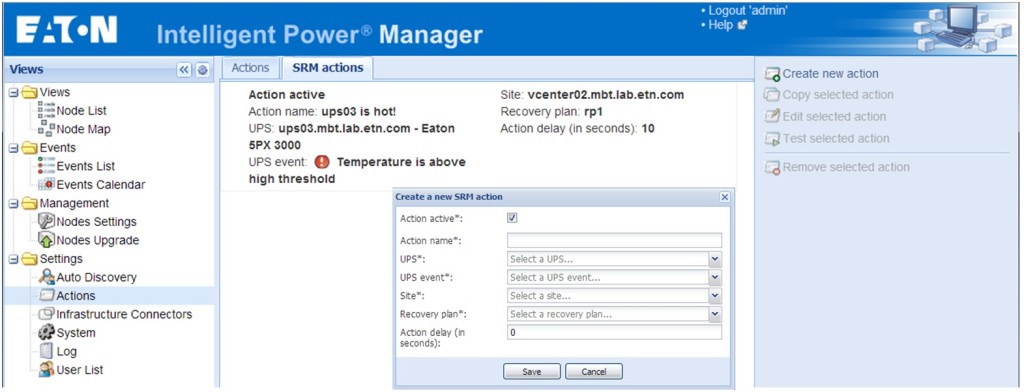Click the Save button in dialog
The height and width of the screenshot is (392, 1024).
532,372
